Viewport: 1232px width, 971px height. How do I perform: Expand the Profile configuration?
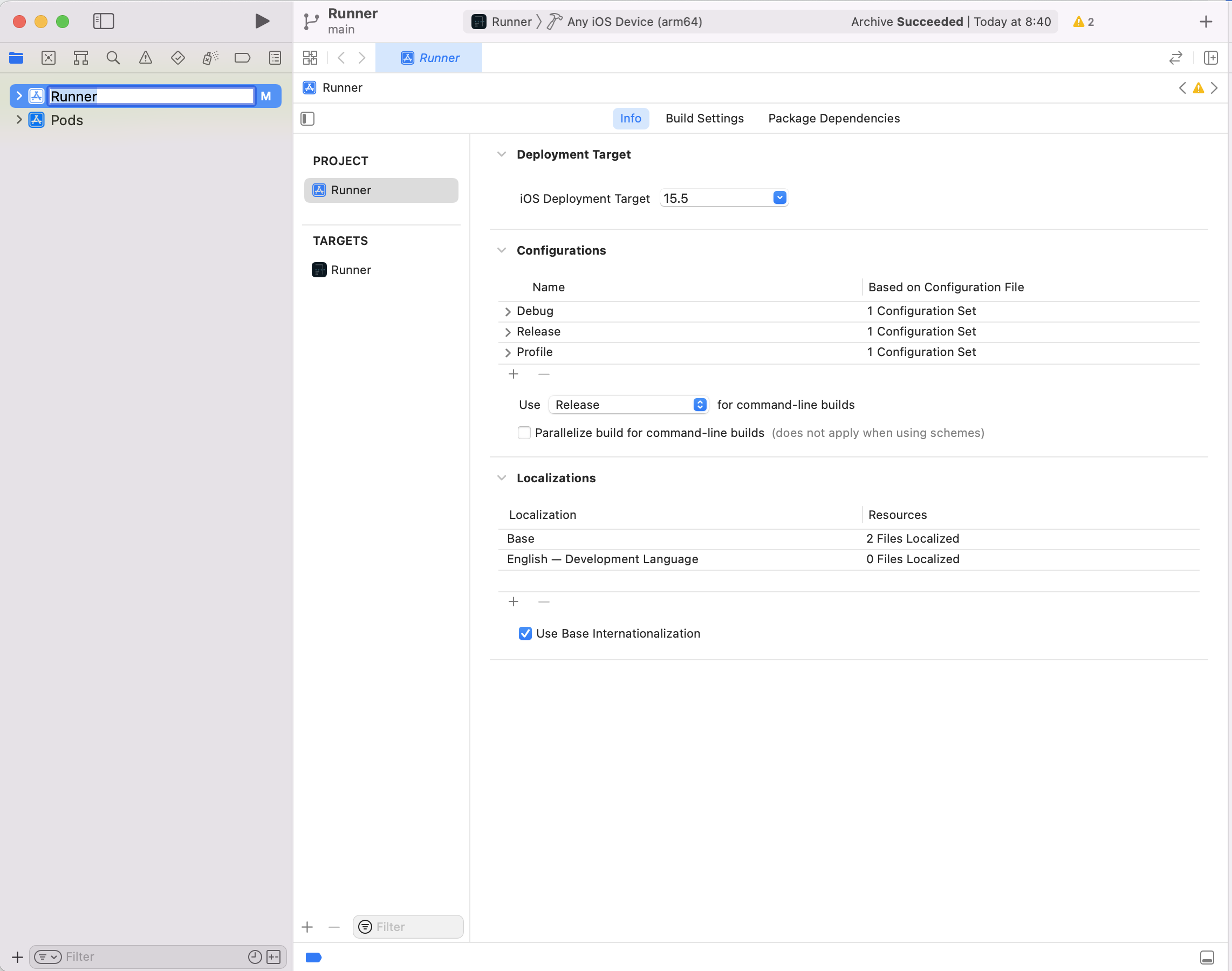point(508,352)
